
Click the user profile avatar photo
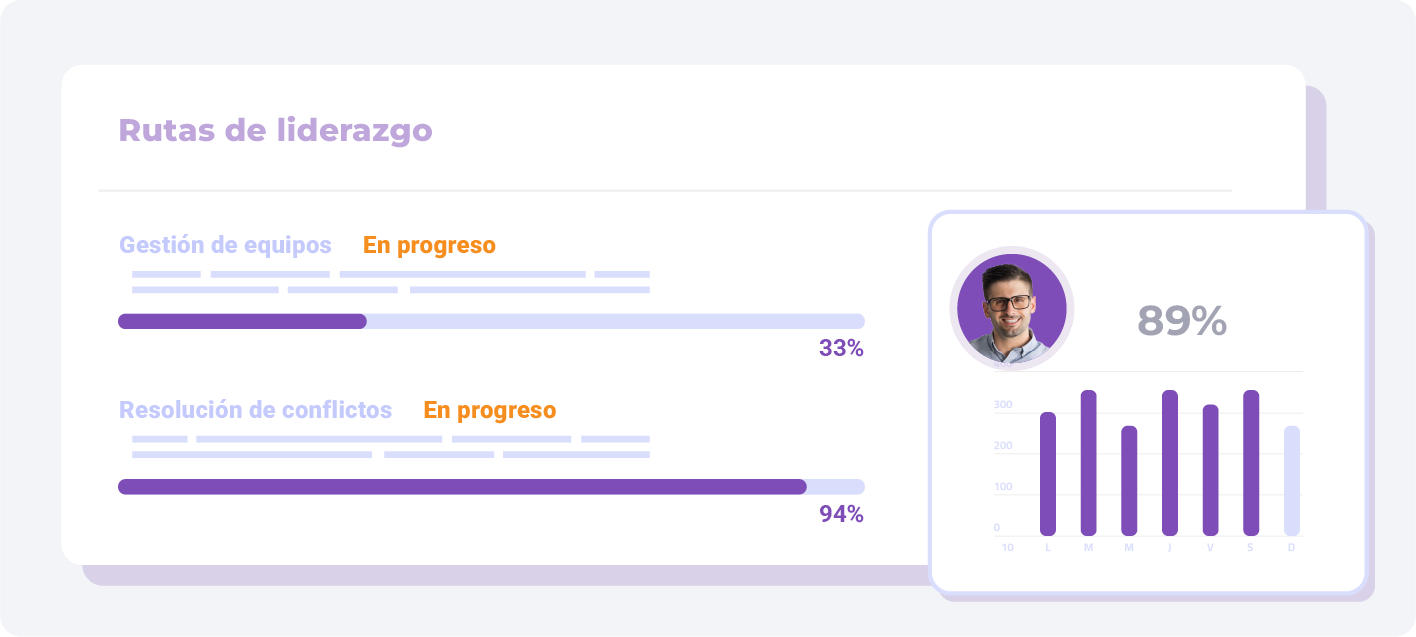pyautogui.click(x=1011, y=308)
